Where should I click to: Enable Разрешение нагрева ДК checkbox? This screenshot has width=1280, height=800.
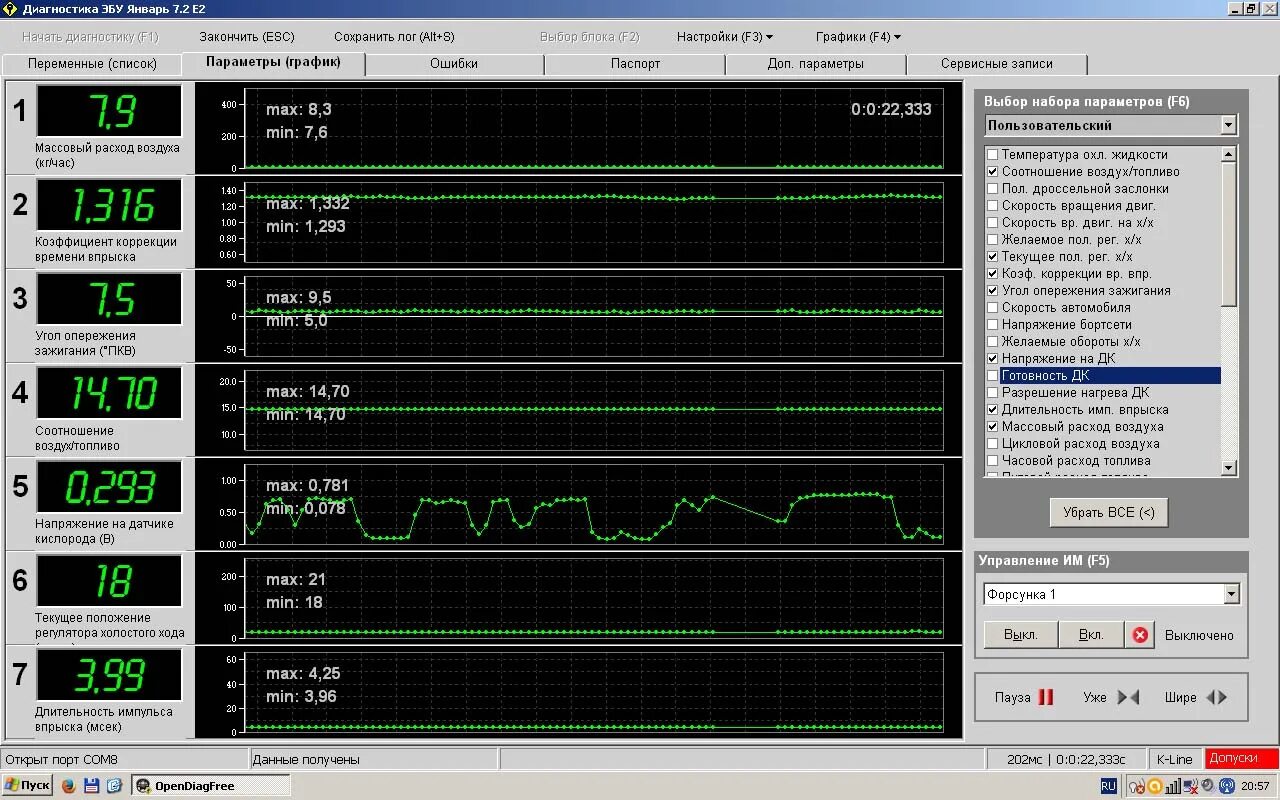(992, 393)
